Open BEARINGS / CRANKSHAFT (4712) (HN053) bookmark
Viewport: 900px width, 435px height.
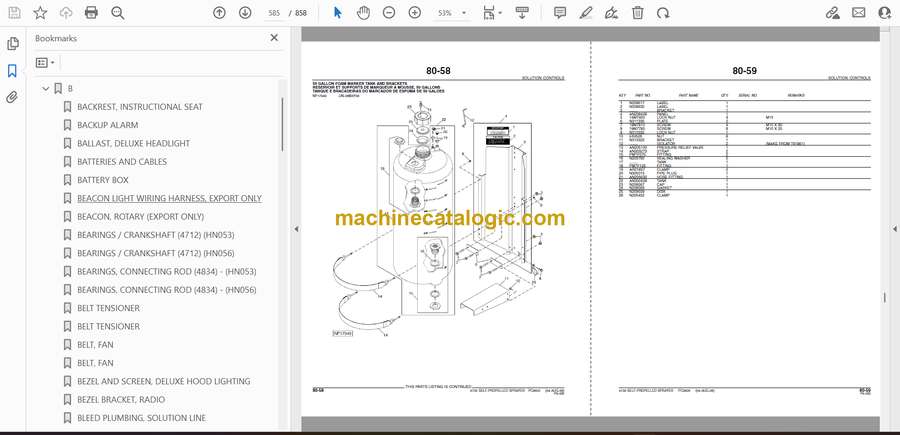(x=156, y=235)
